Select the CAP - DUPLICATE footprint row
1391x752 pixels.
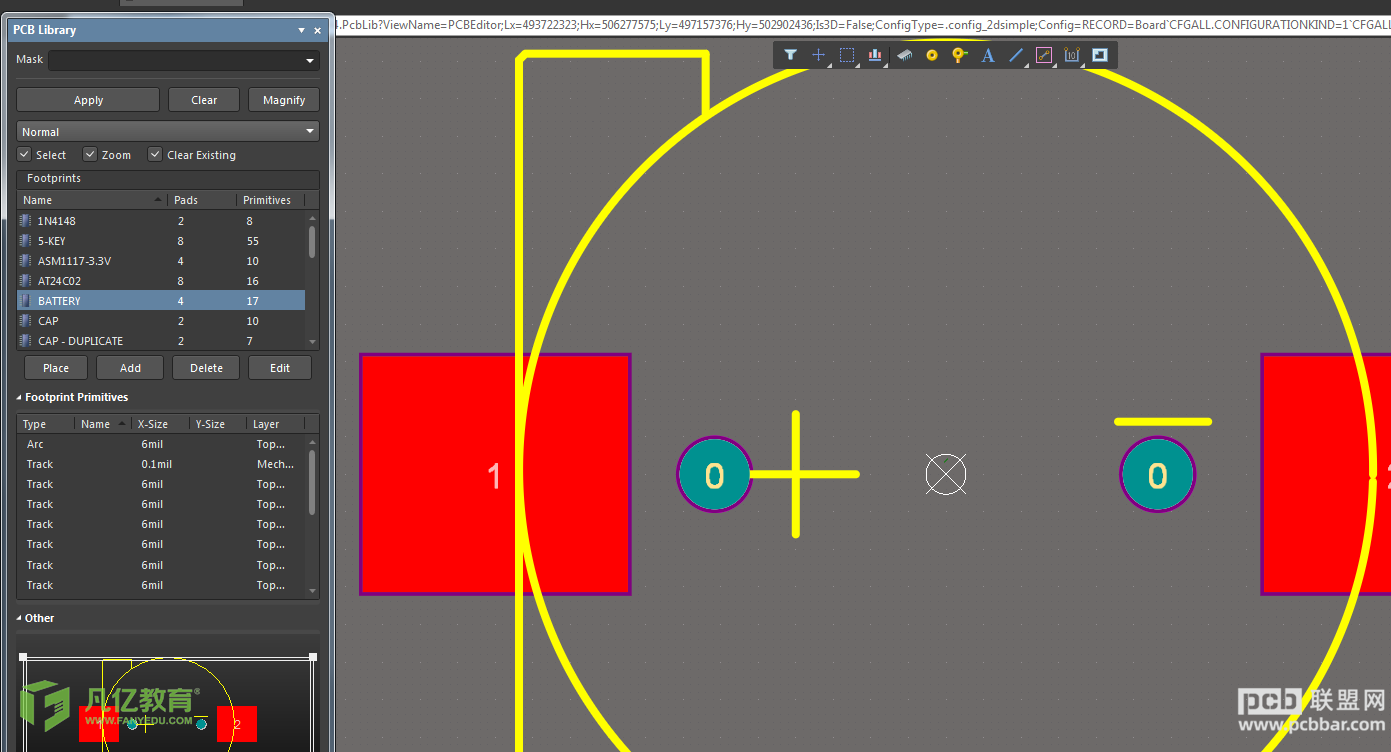pos(161,340)
